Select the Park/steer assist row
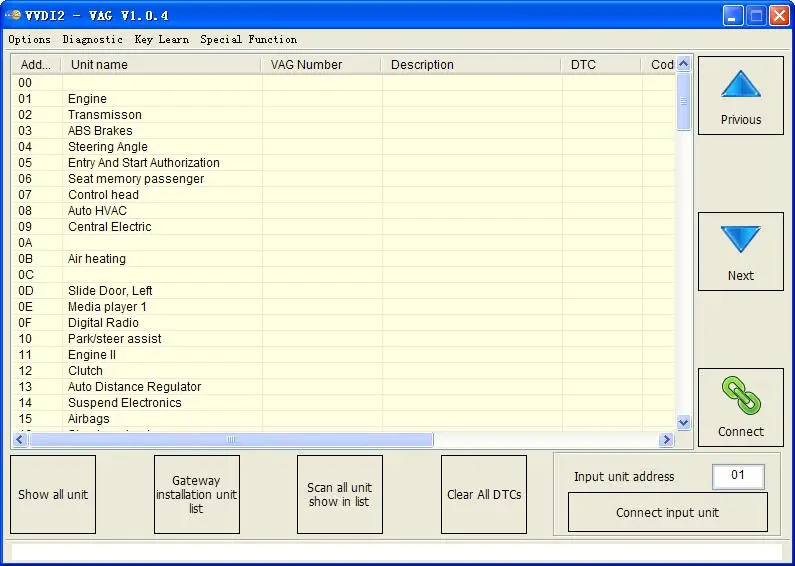Image resolution: width=795 pixels, height=566 pixels. pos(344,339)
